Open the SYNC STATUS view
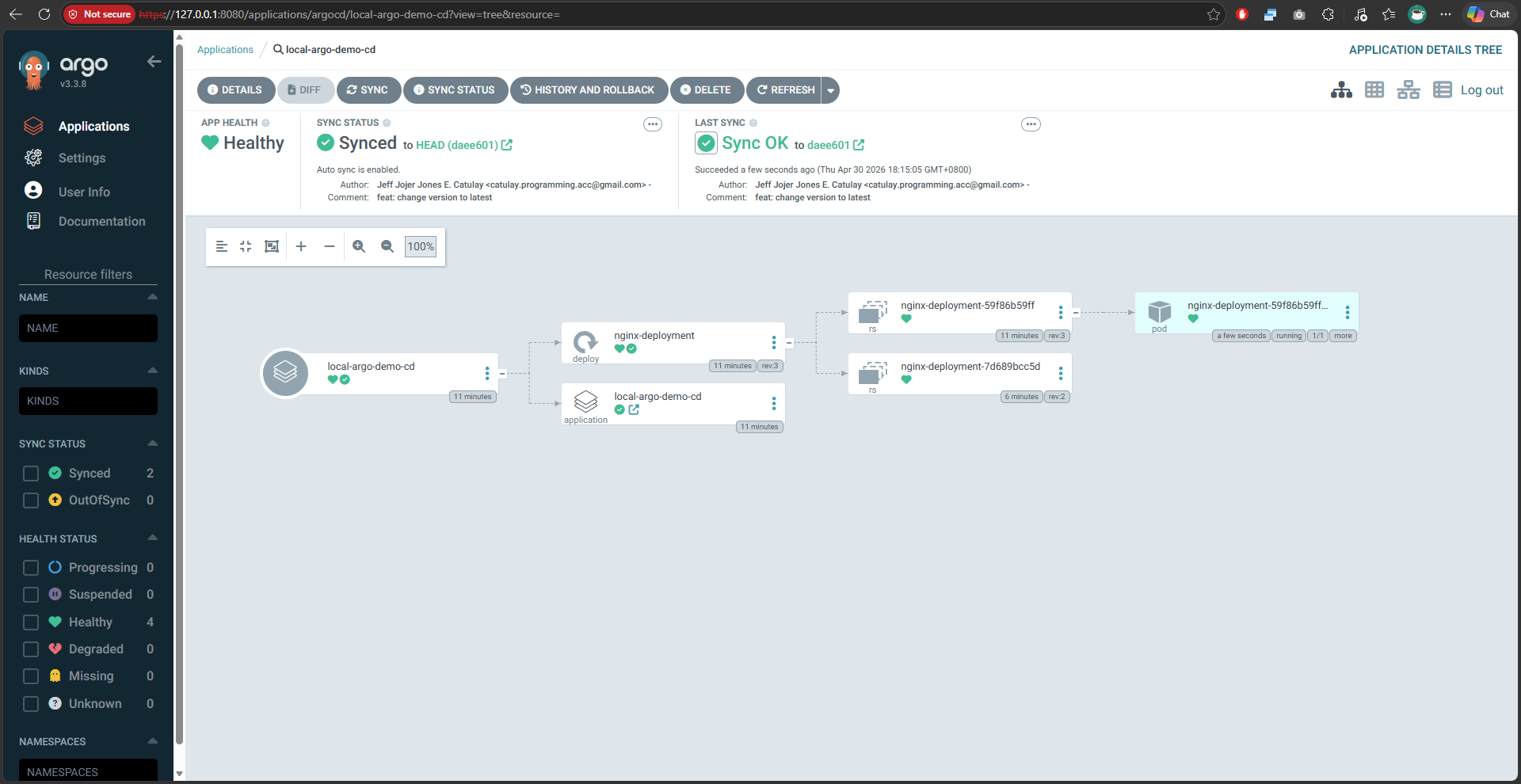Viewport: 1521px width, 784px height. point(455,89)
